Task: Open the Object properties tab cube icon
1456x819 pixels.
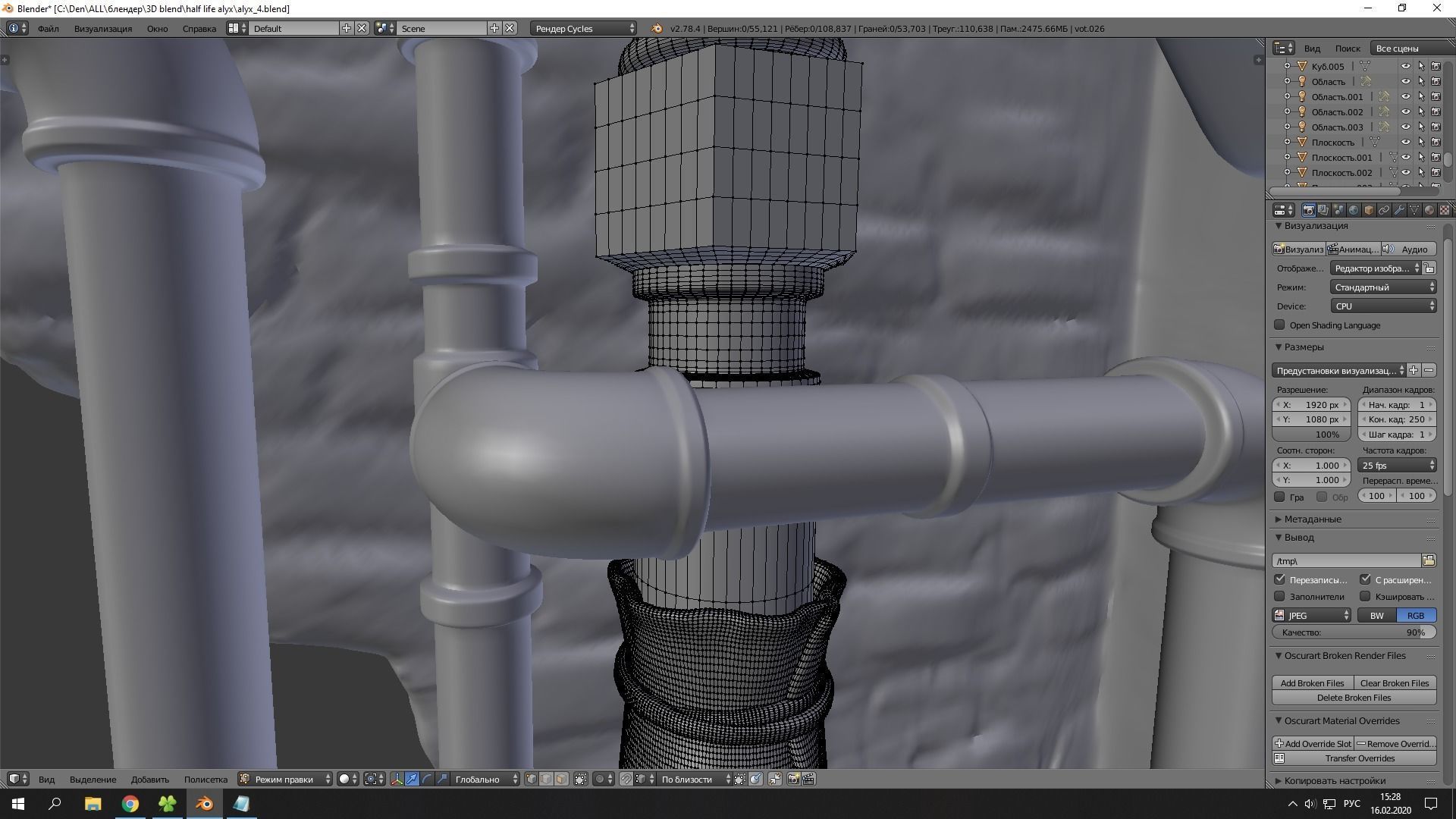Action: [1369, 210]
